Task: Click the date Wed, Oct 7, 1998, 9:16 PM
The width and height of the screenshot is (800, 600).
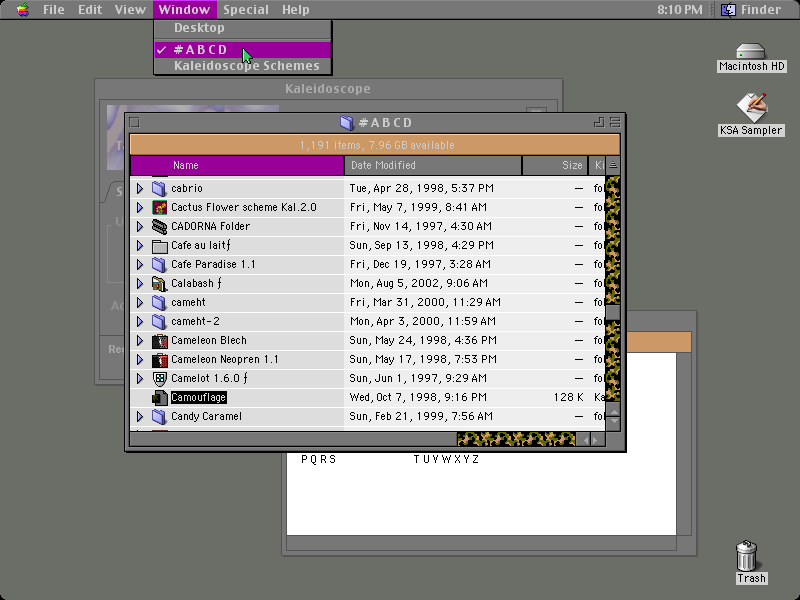Action: point(418,397)
